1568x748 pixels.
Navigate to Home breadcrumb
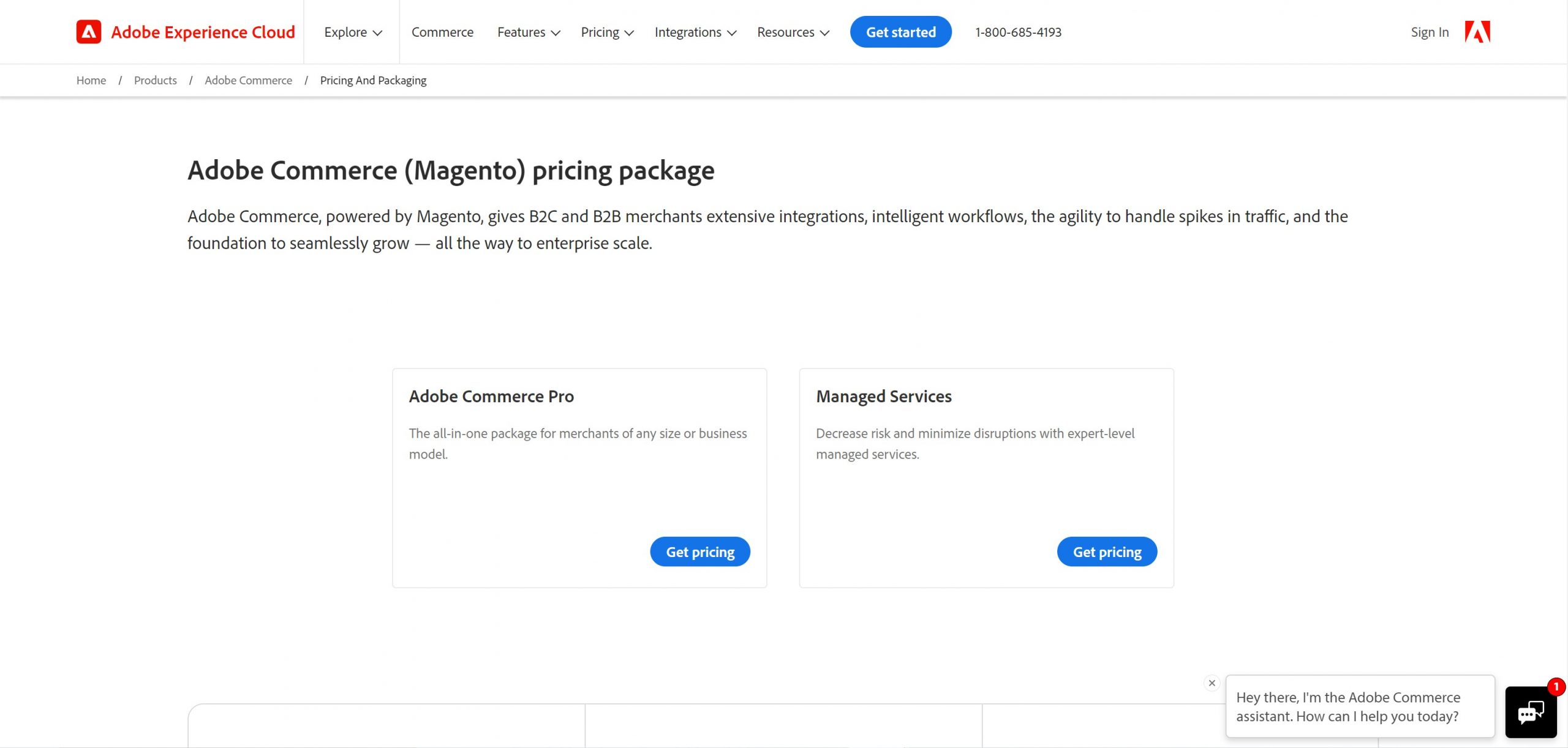tap(91, 80)
